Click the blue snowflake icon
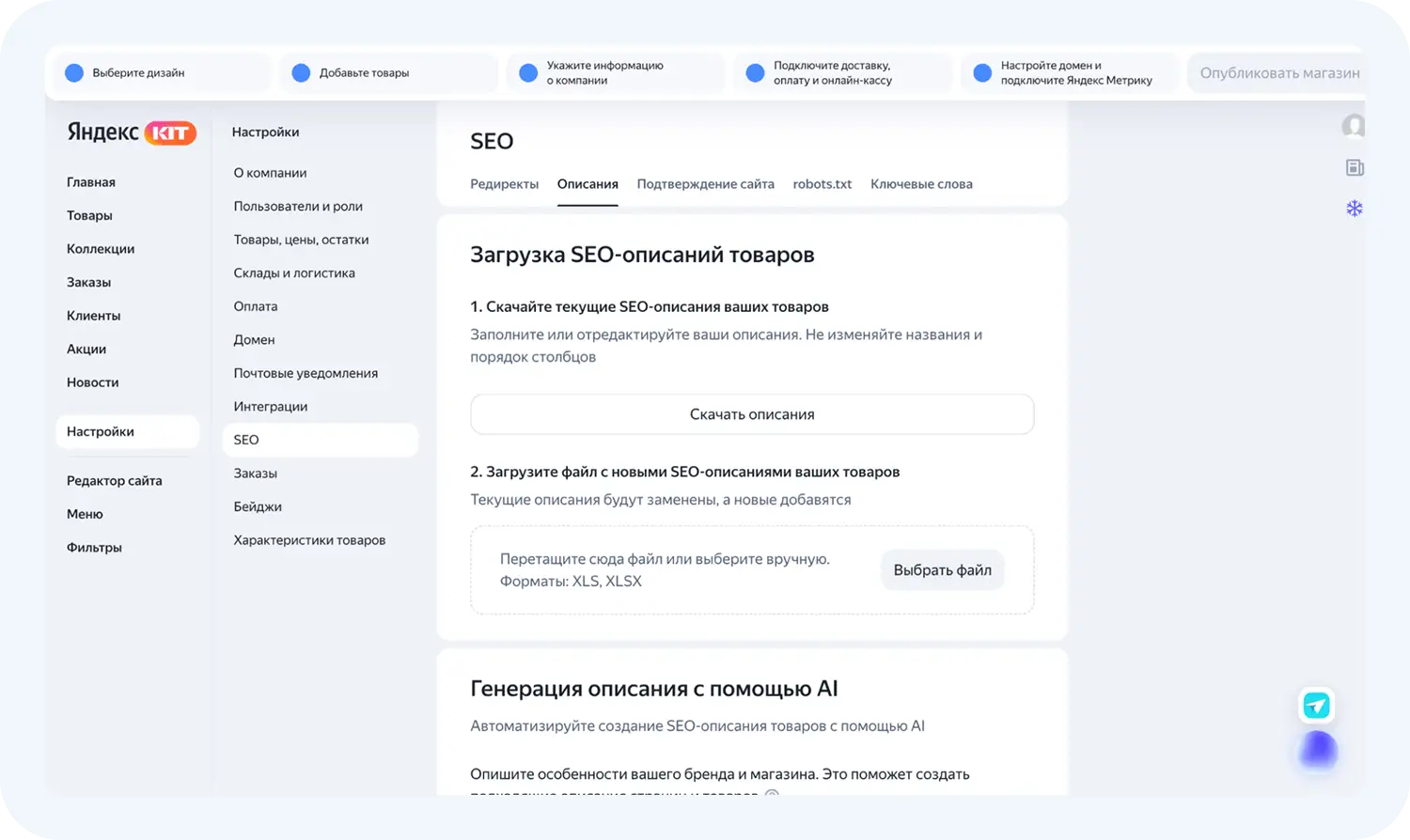1410x840 pixels. (1354, 209)
